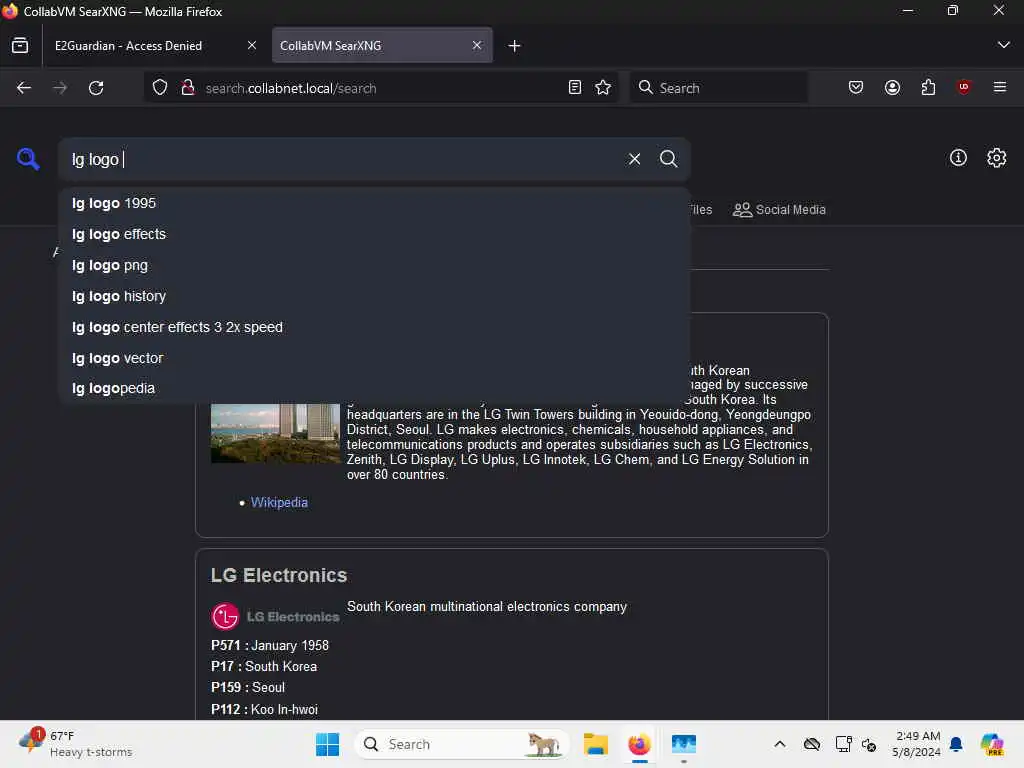Image resolution: width=1024 pixels, height=768 pixels.
Task: Open the insecure connection lock icon
Action: (188, 88)
